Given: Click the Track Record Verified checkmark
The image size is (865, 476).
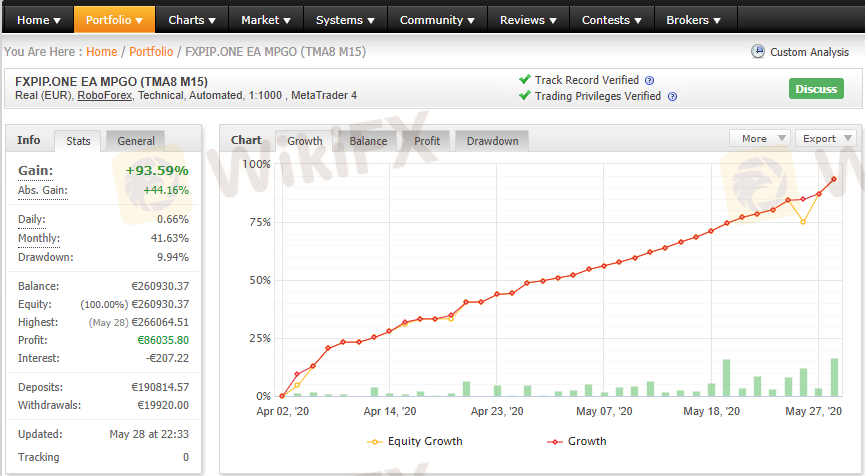Looking at the screenshot, I should 524,80.
